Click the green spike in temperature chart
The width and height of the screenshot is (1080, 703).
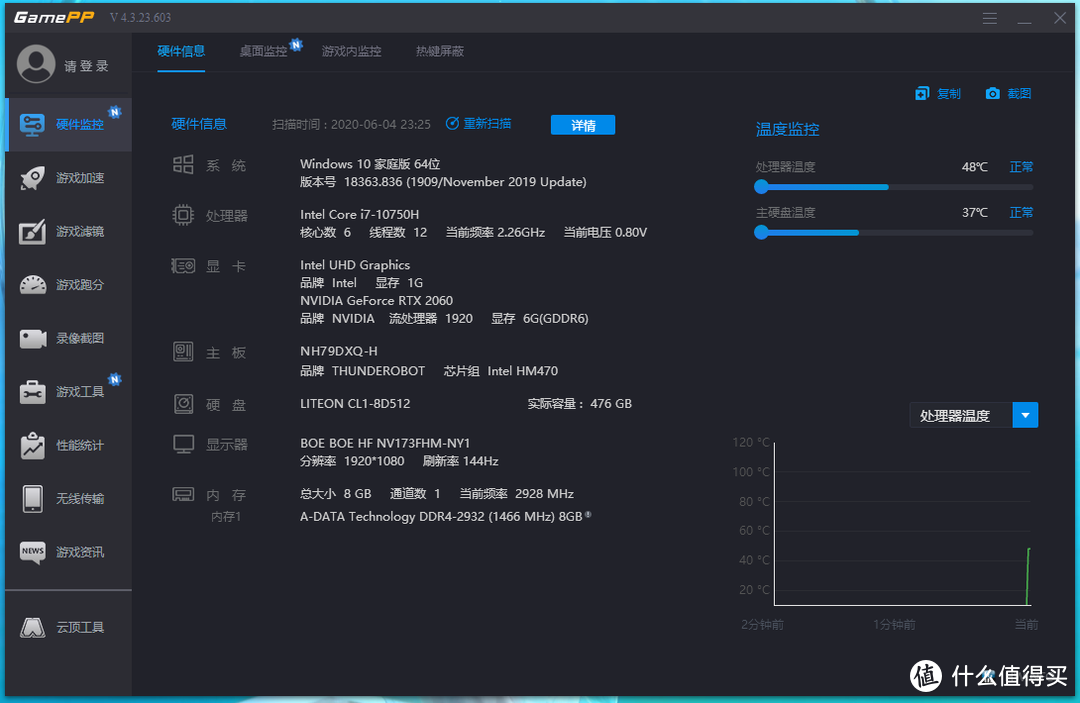click(x=1028, y=576)
